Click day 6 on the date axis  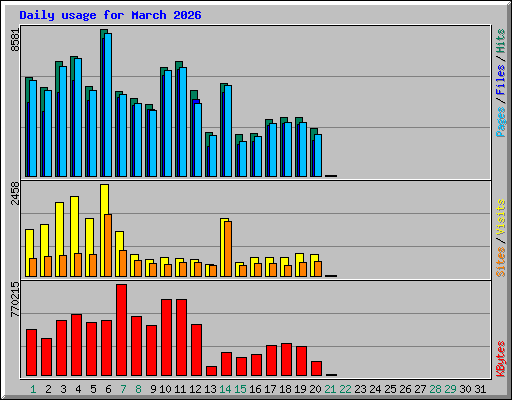pos(108,389)
